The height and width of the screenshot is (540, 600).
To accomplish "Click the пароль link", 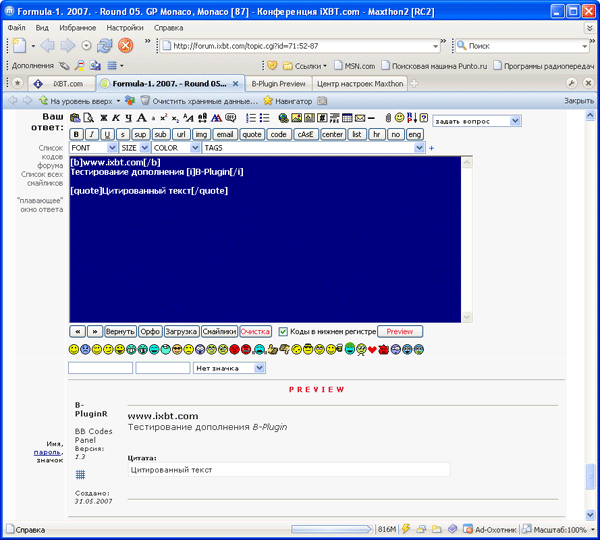I will 47,452.
